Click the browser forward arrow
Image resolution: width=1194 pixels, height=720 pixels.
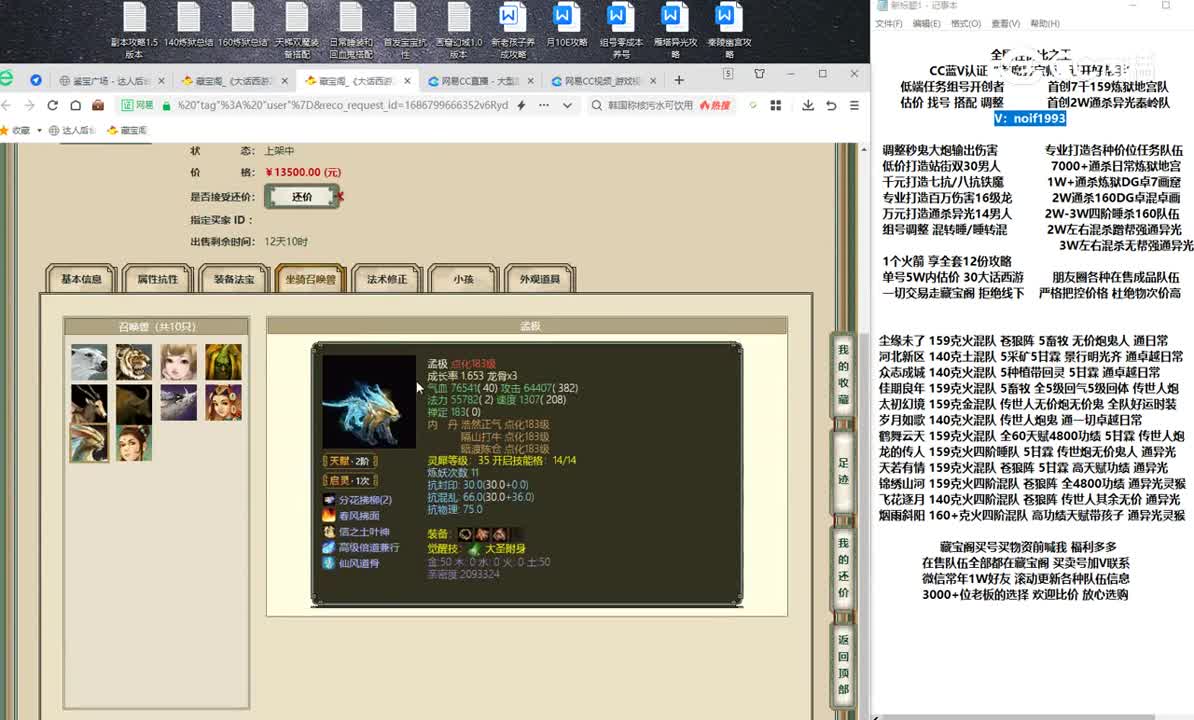tap(29, 105)
